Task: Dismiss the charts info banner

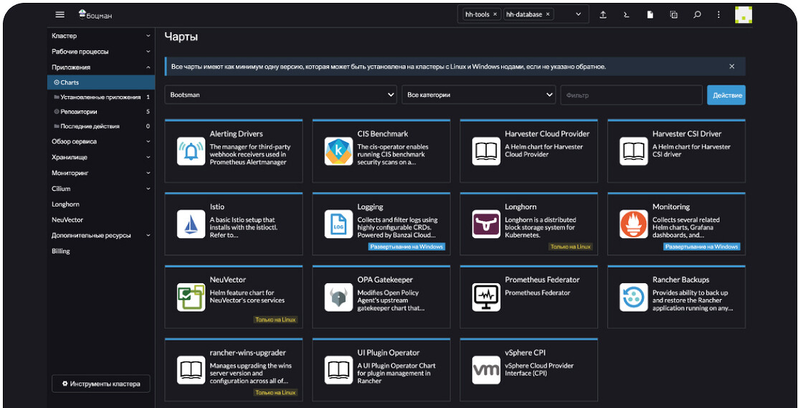Action: click(731, 66)
